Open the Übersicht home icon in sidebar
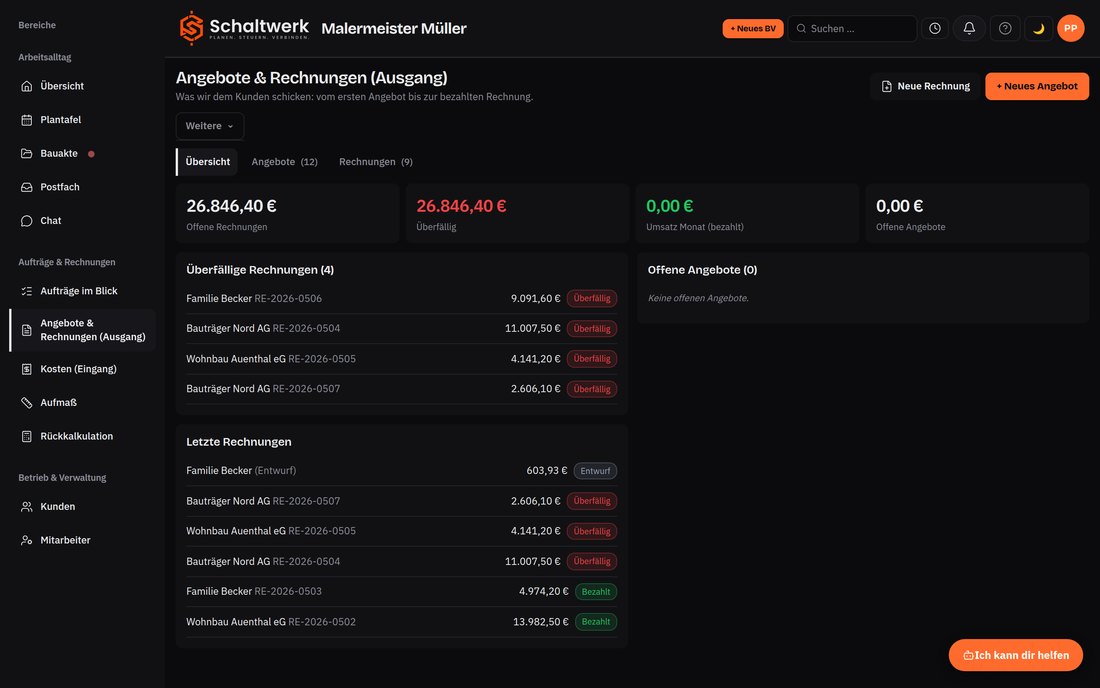Screen dimensions: 1100x688 pos(27,86)
